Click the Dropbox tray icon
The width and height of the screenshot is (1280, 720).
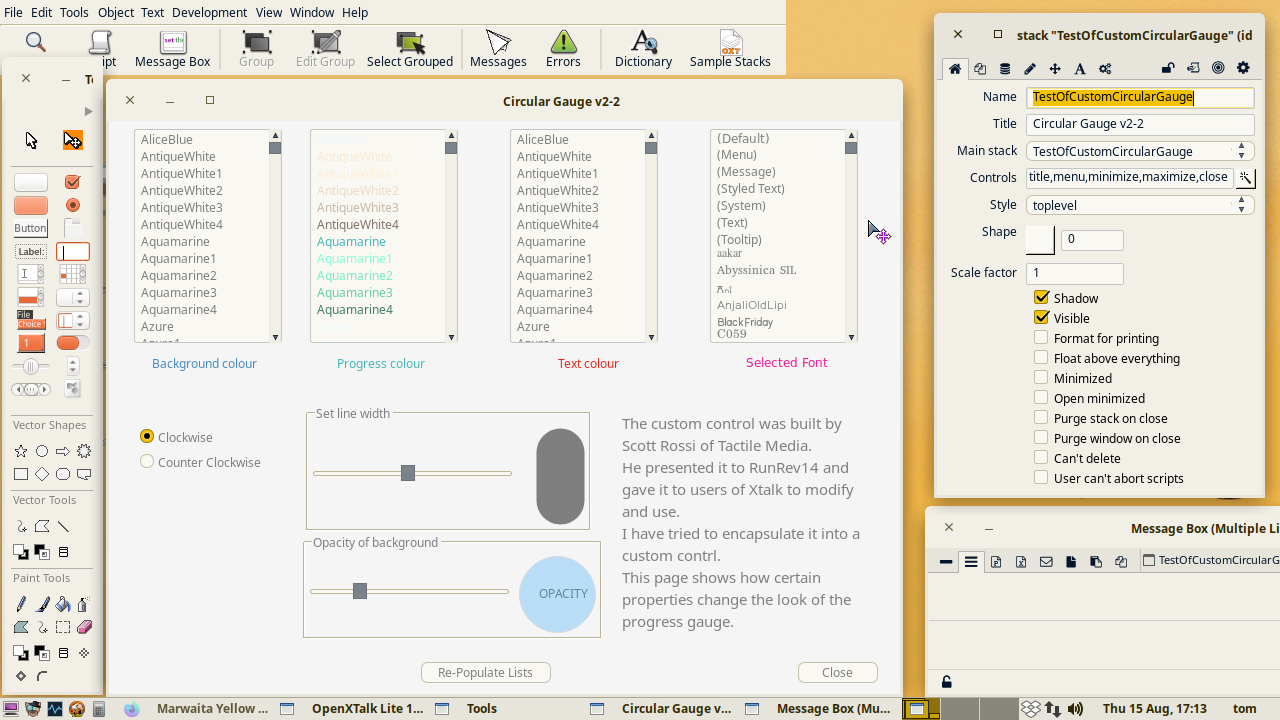coord(1031,709)
